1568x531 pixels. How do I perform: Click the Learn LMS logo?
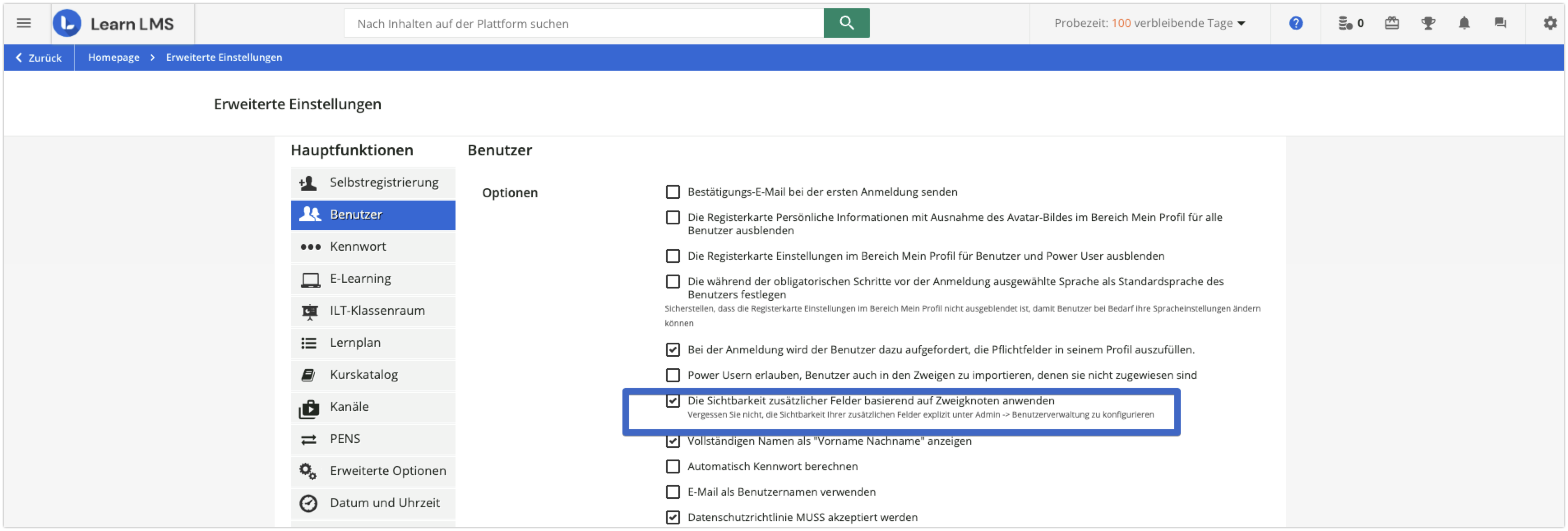coord(114,24)
